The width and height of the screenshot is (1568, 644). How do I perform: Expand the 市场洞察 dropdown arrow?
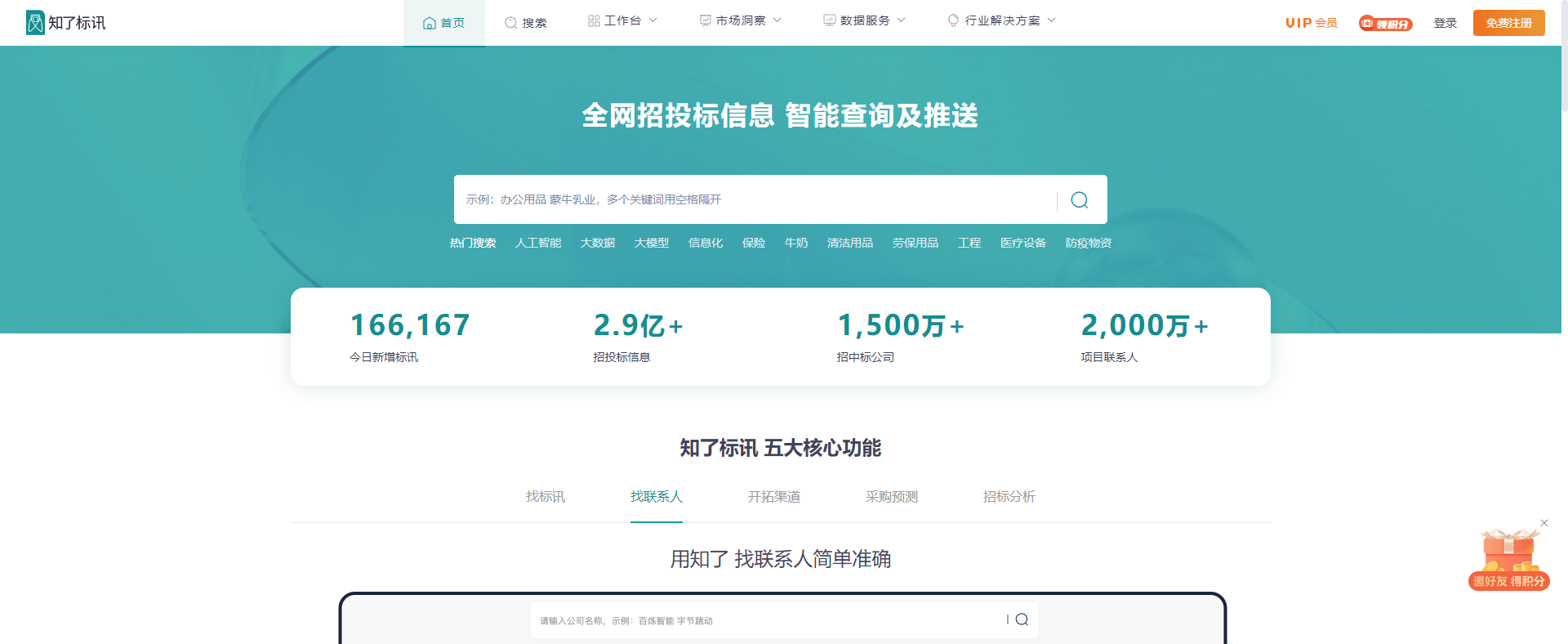(777, 20)
